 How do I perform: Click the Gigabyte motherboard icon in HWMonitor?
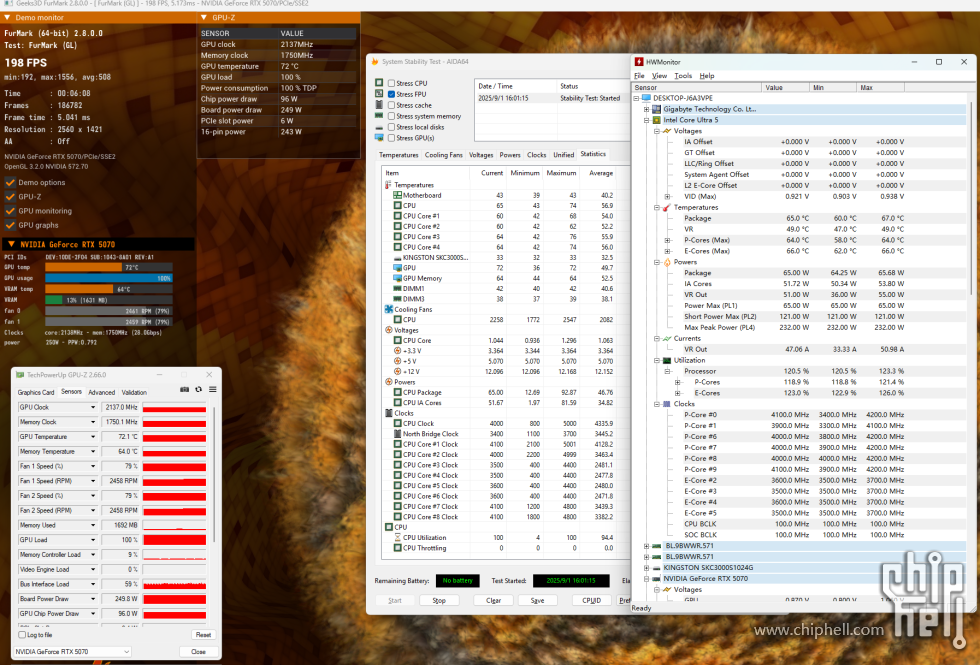pos(656,109)
